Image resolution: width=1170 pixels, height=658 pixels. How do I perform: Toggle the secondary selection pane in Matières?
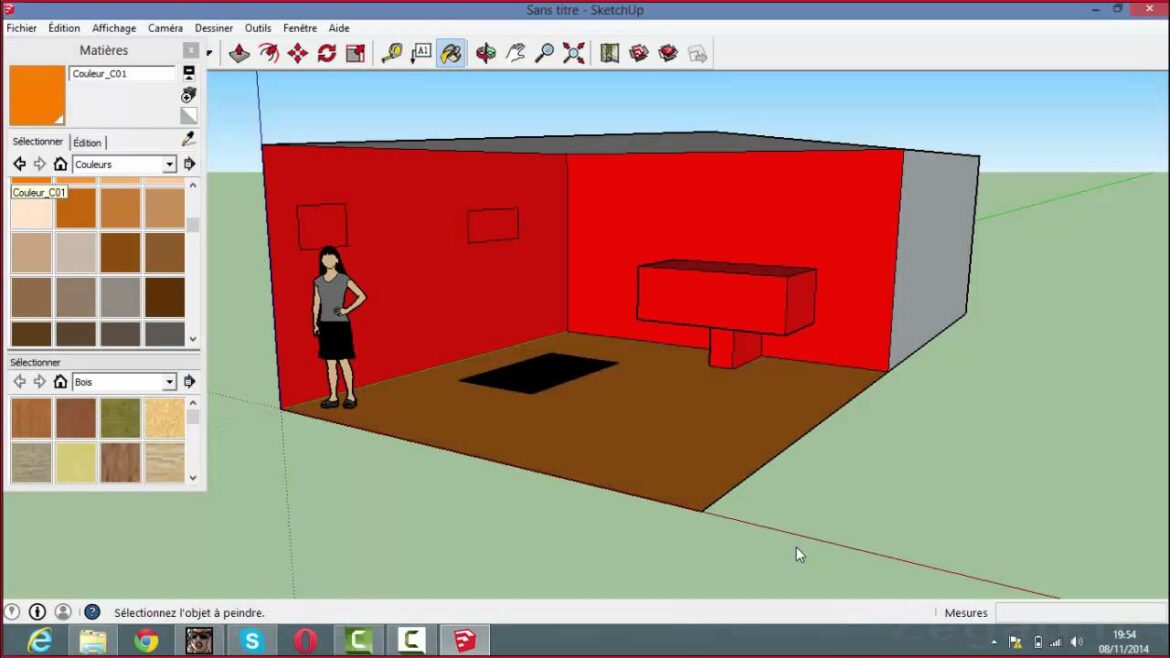click(x=188, y=72)
